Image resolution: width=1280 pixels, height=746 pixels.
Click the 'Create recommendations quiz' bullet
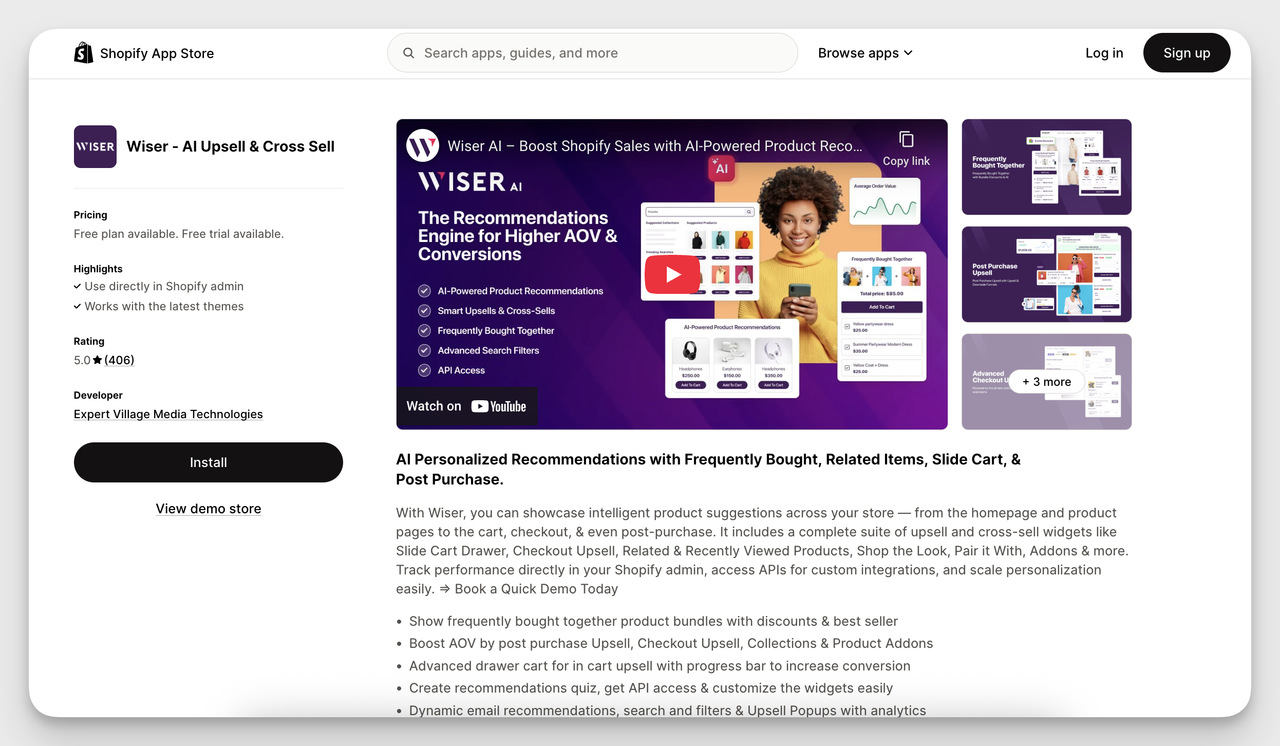(x=651, y=688)
